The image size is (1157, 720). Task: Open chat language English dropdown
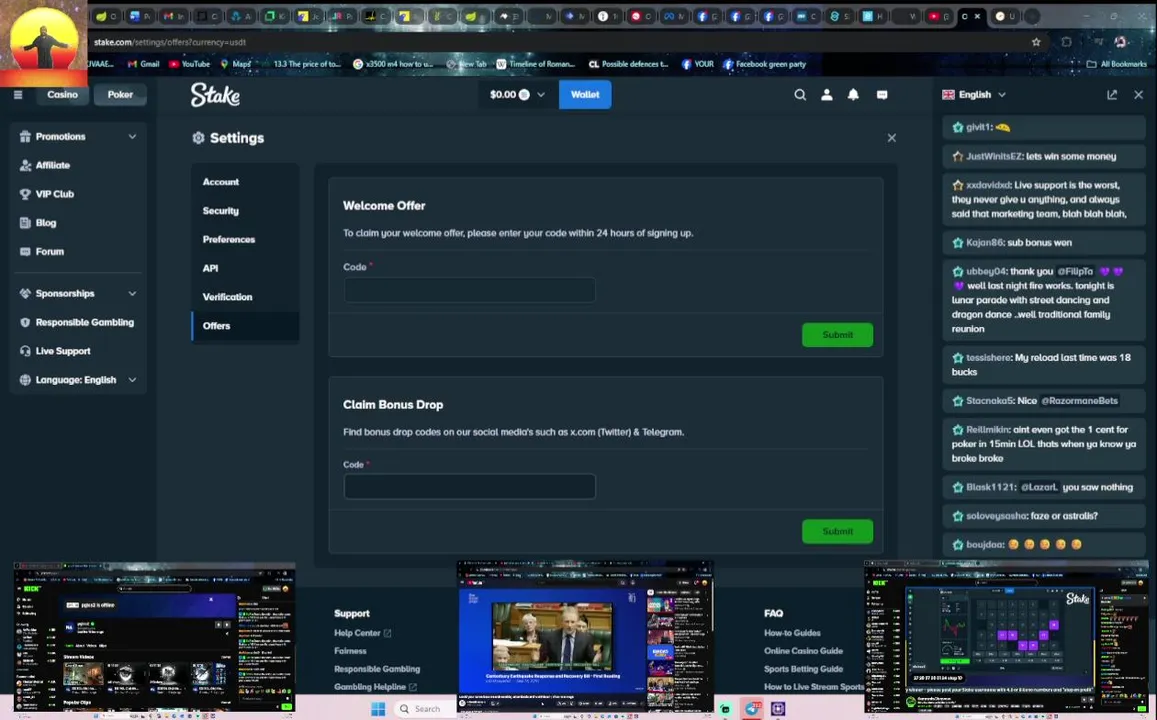[x=974, y=94]
